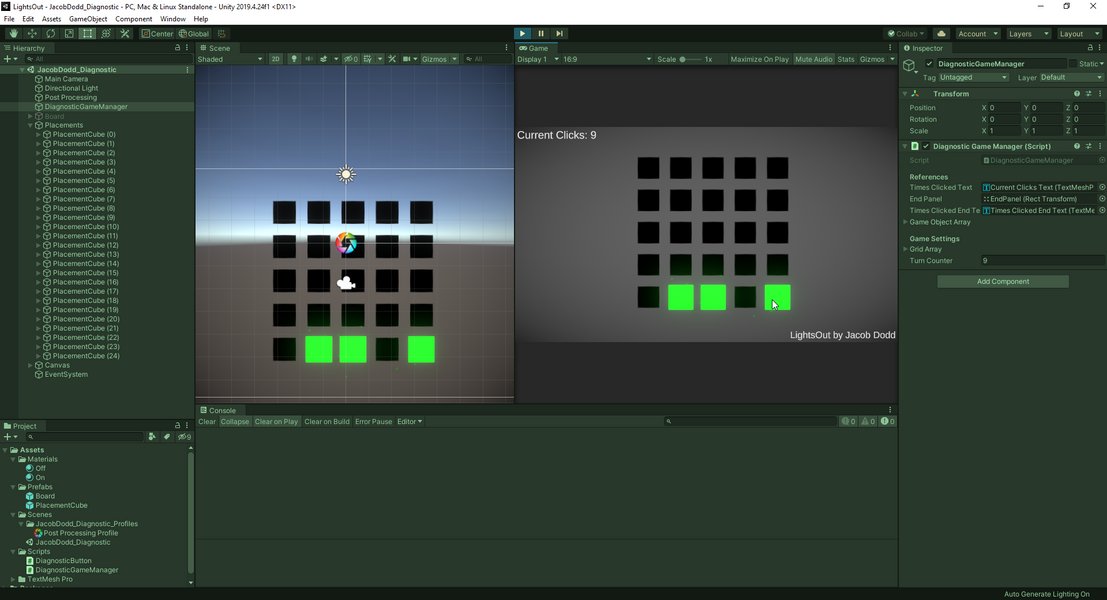1107x600 pixels.
Task: Toggle Maximize On Play
Action: pyautogui.click(x=759, y=59)
